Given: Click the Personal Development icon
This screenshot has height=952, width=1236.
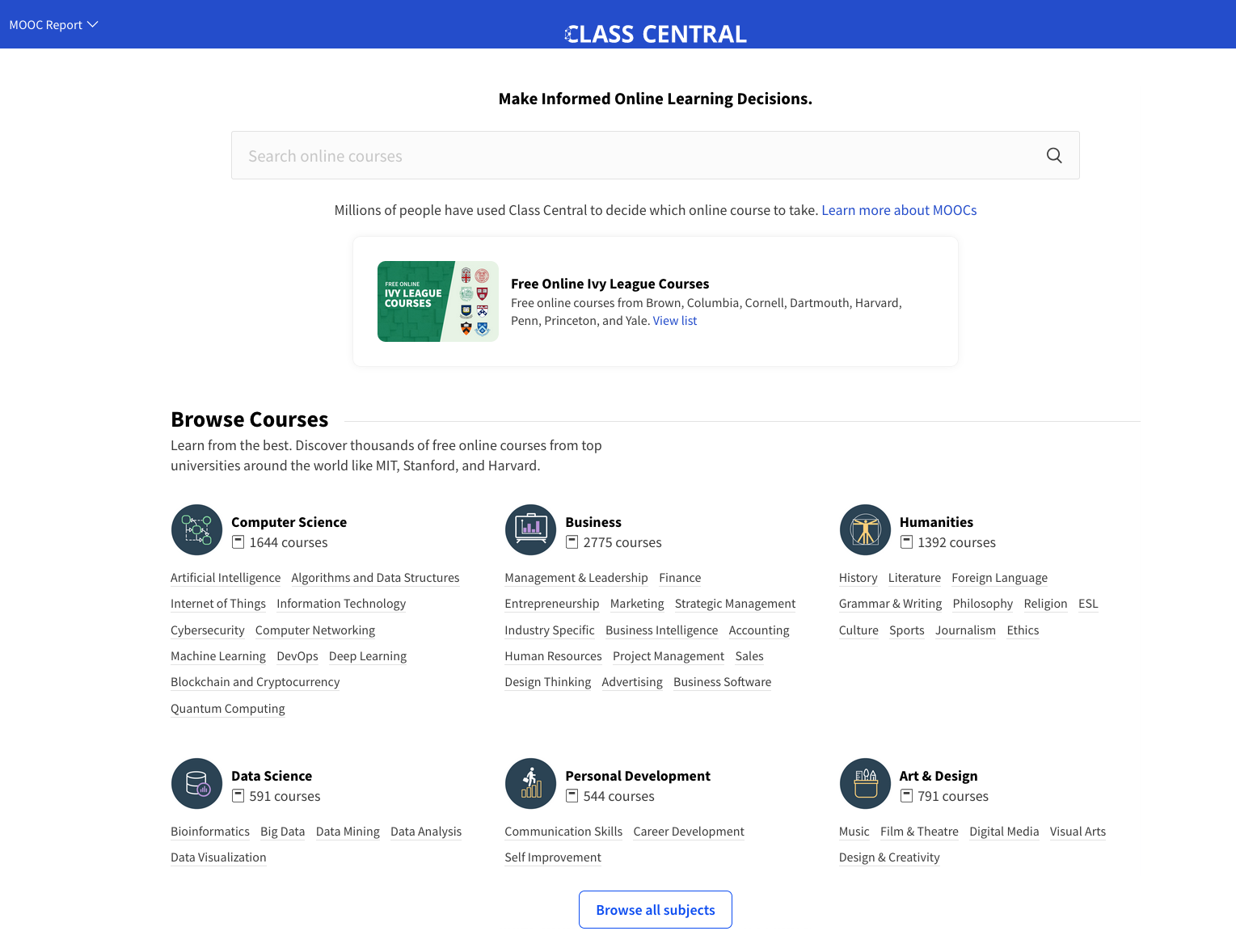Looking at the screenshot, I should 530,784.
